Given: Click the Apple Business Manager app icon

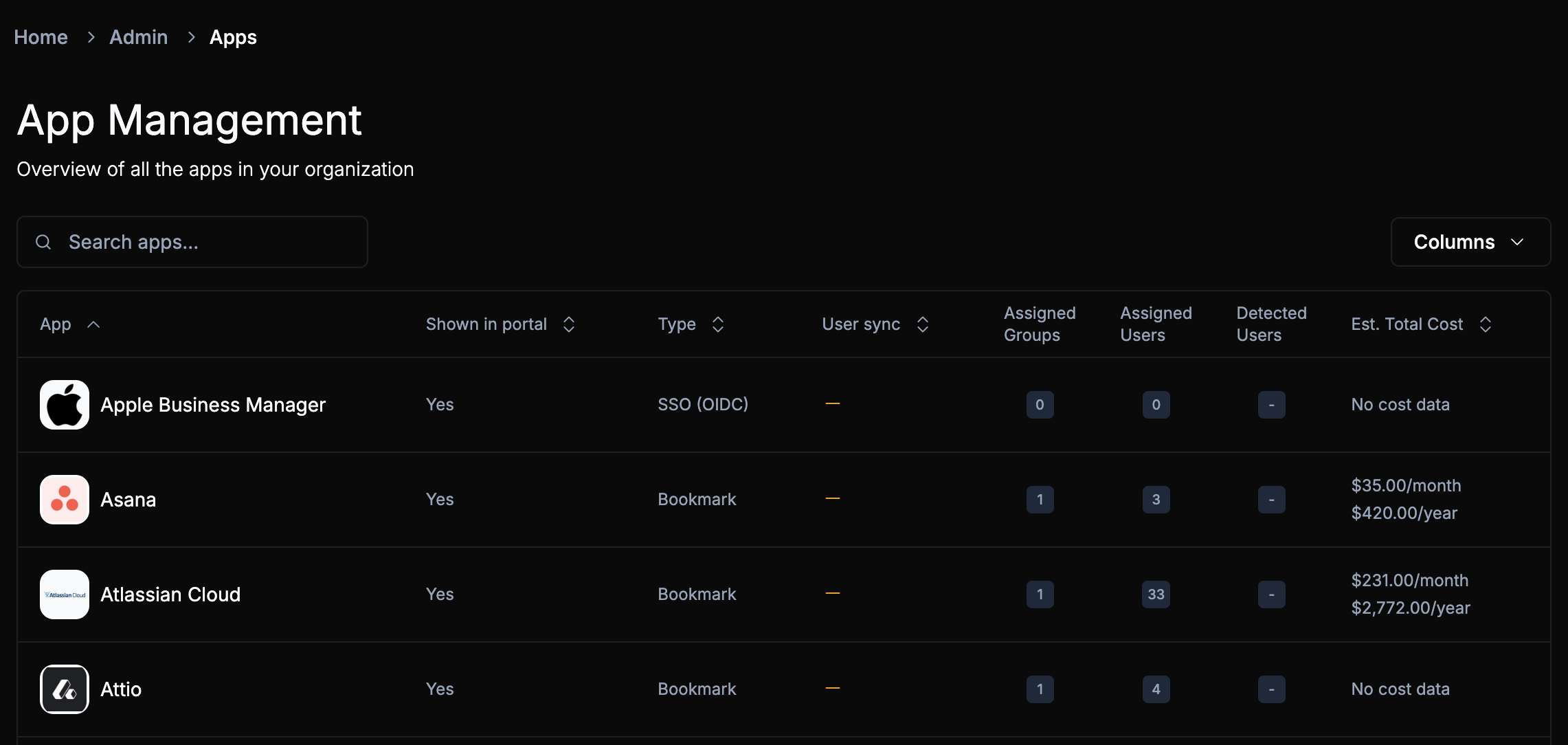Looking at the screenshot, I should (x=65, y=405).
